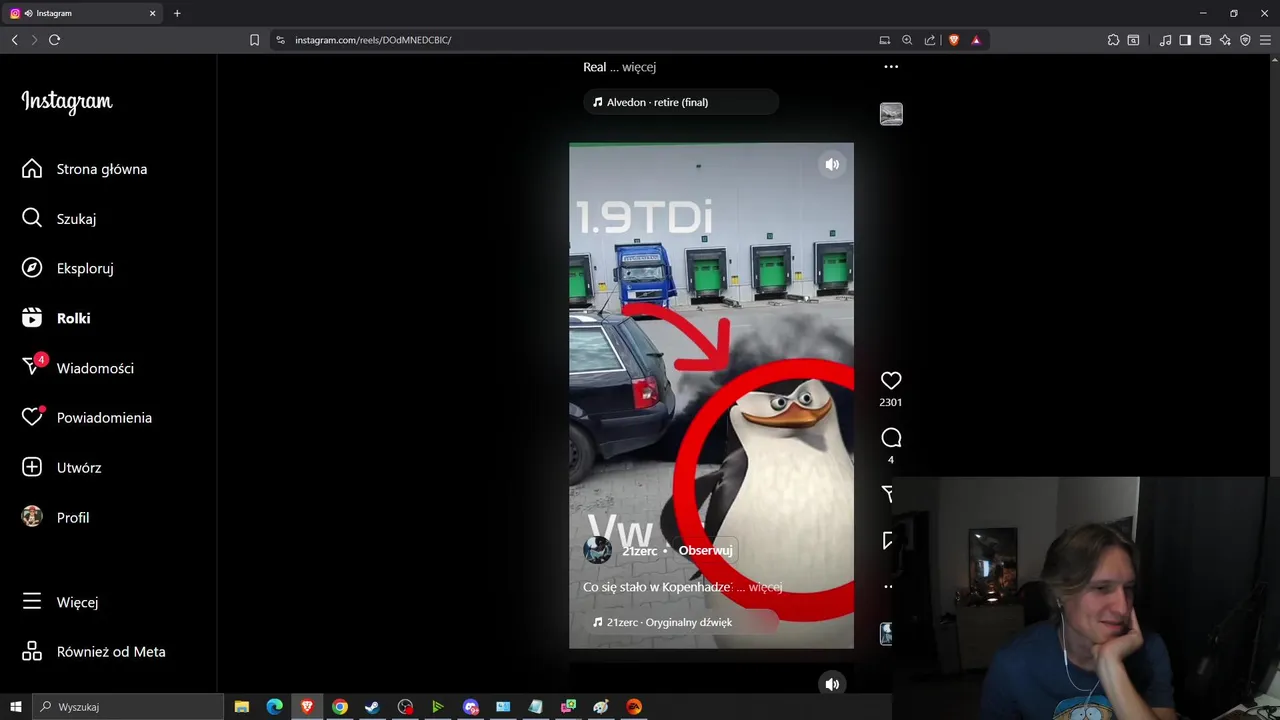The image size is (1280, 720).
Task: Open media control music note icon
Action: [x=1165, y=40]
